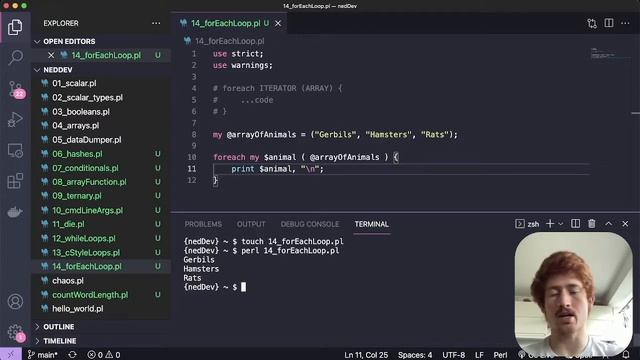Screen dimensions: 640x360
Task: Open 08_arrayFunction.pl file
Action: coord(89,182)
